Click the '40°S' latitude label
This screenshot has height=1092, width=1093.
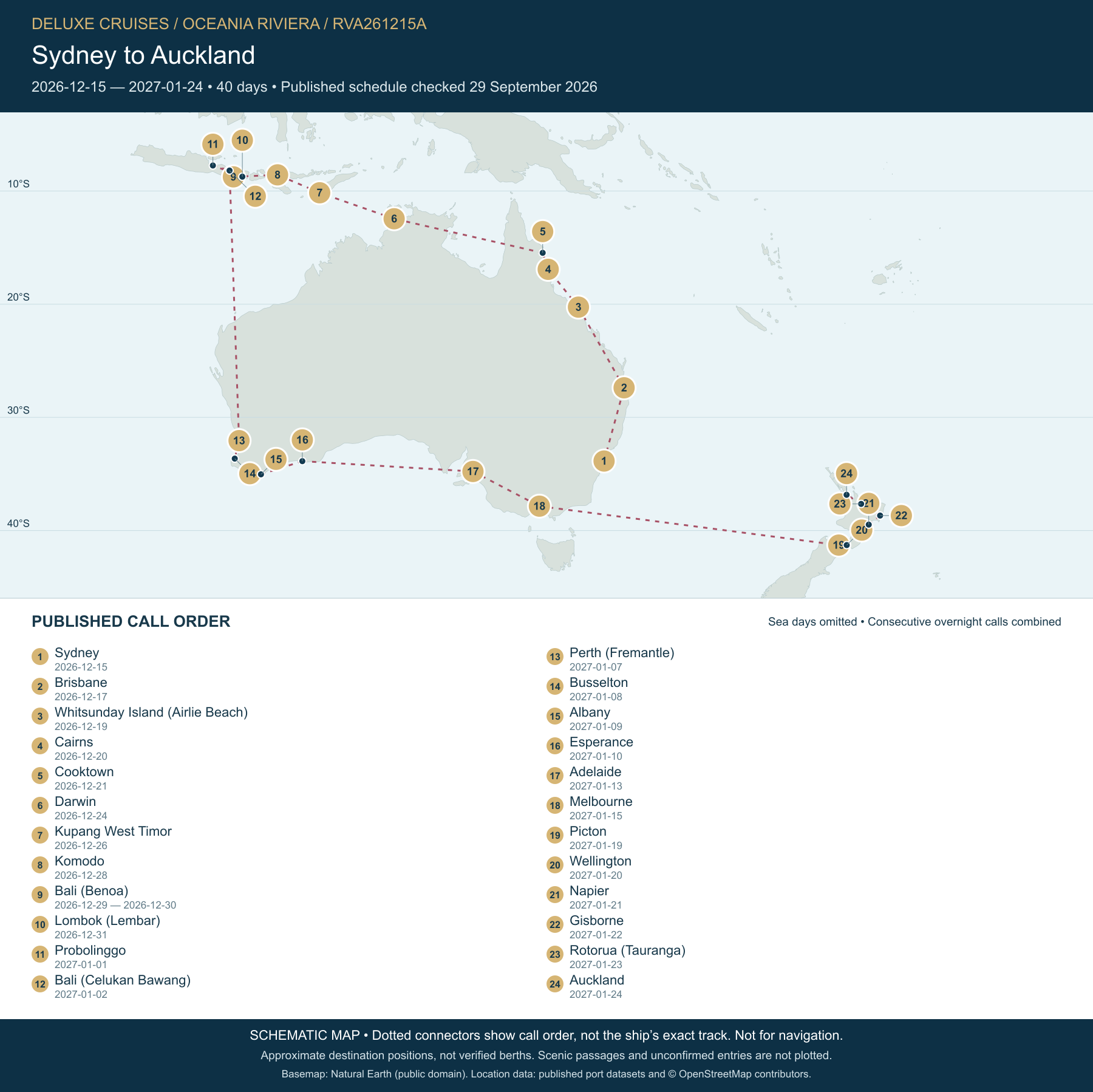pos(18,524)
